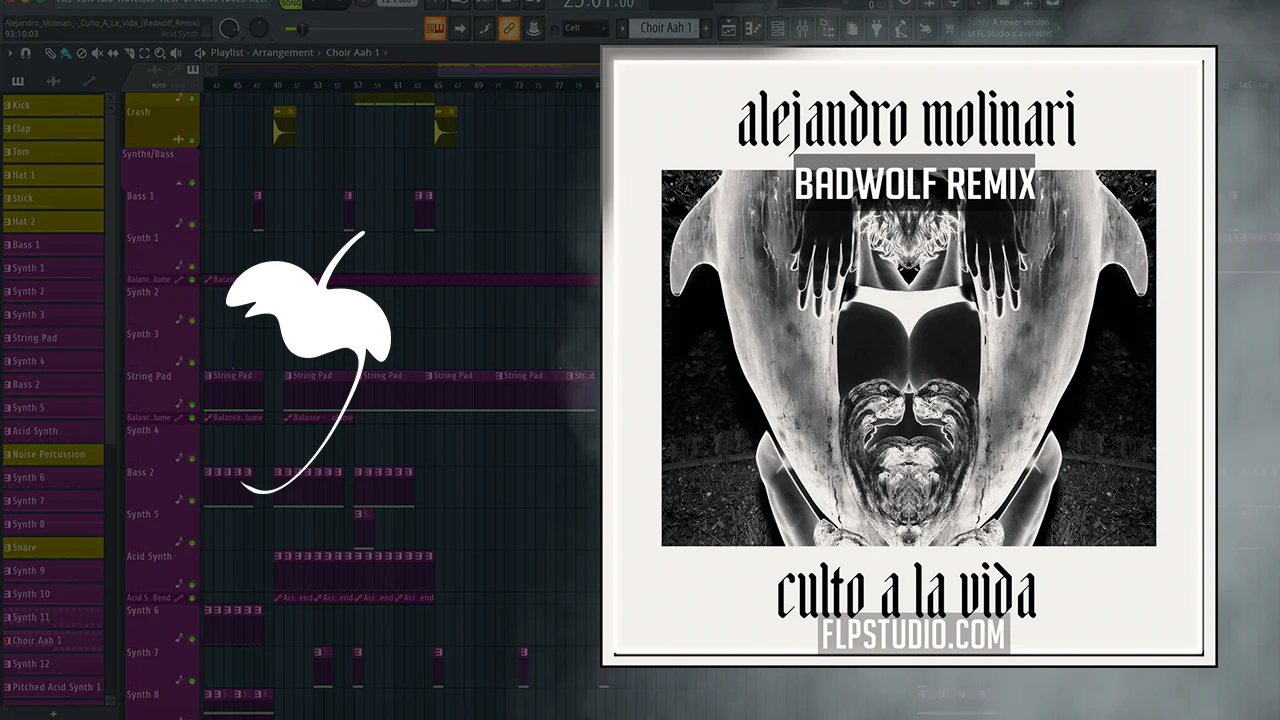Image resolution: width=1280 pixels, height=720 pixels.
Task: Select the Snare pattern in the picker
Action: [x=53, y=548]
